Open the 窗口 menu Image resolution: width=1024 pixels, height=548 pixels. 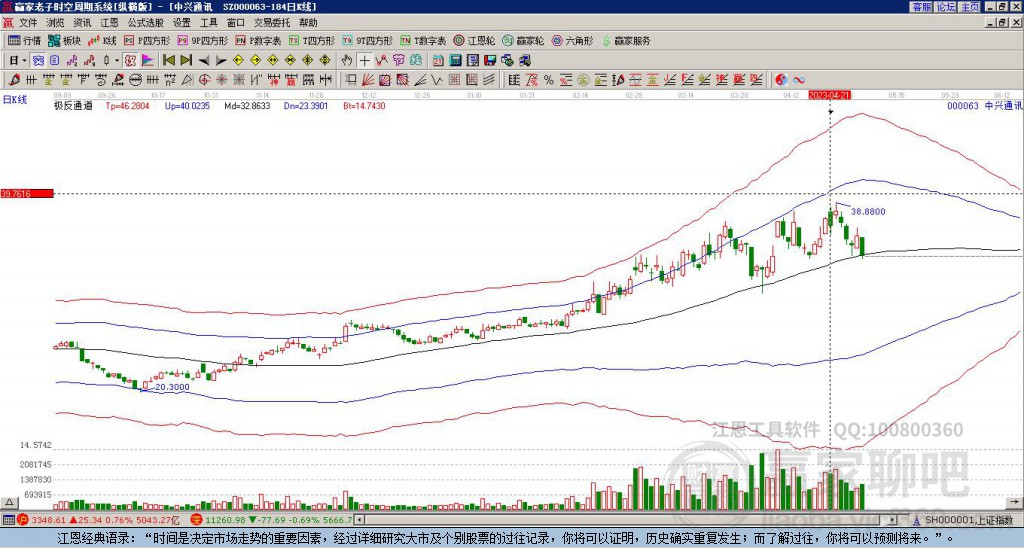tap(236, 23)
